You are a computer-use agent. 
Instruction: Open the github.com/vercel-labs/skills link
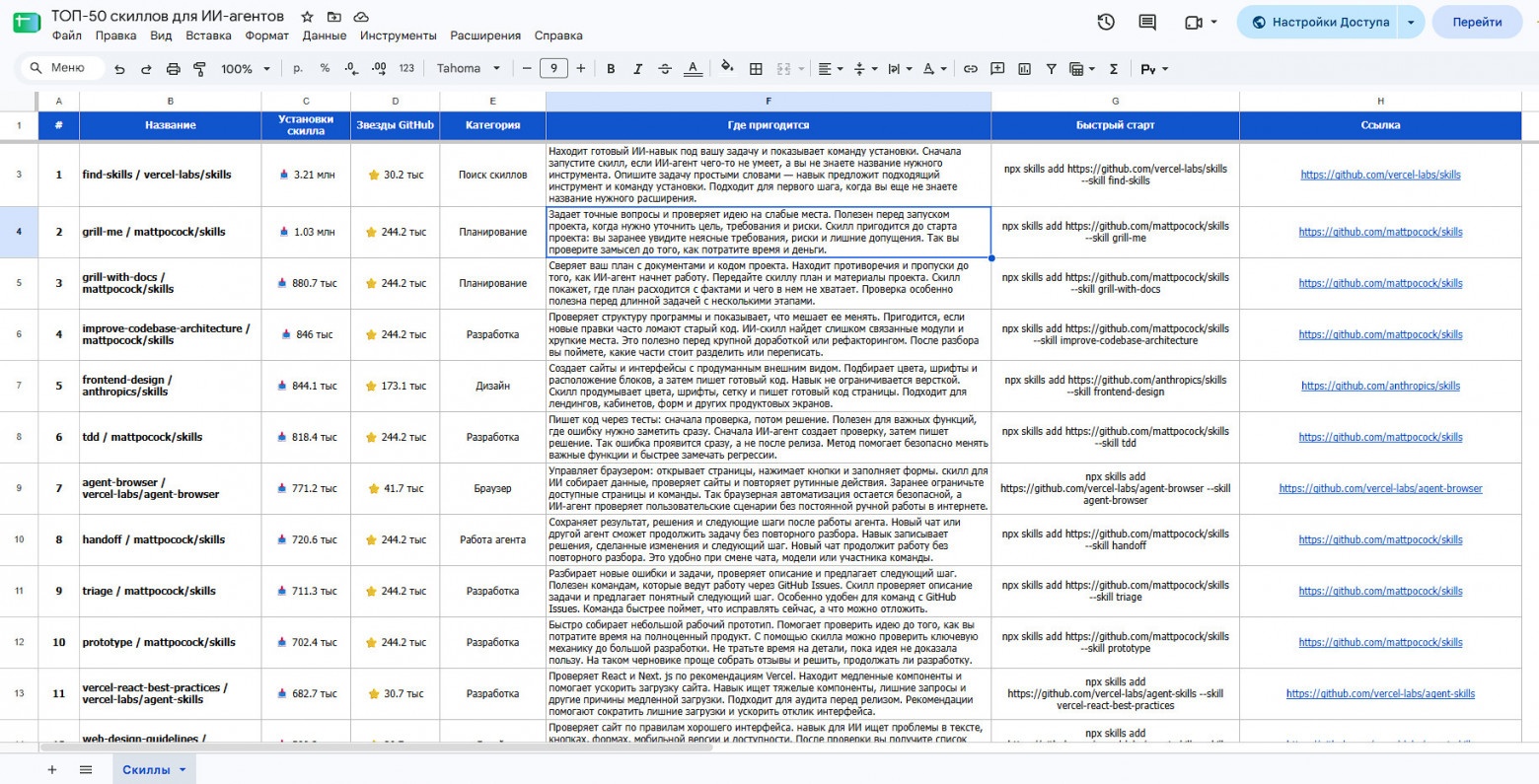1380,175
